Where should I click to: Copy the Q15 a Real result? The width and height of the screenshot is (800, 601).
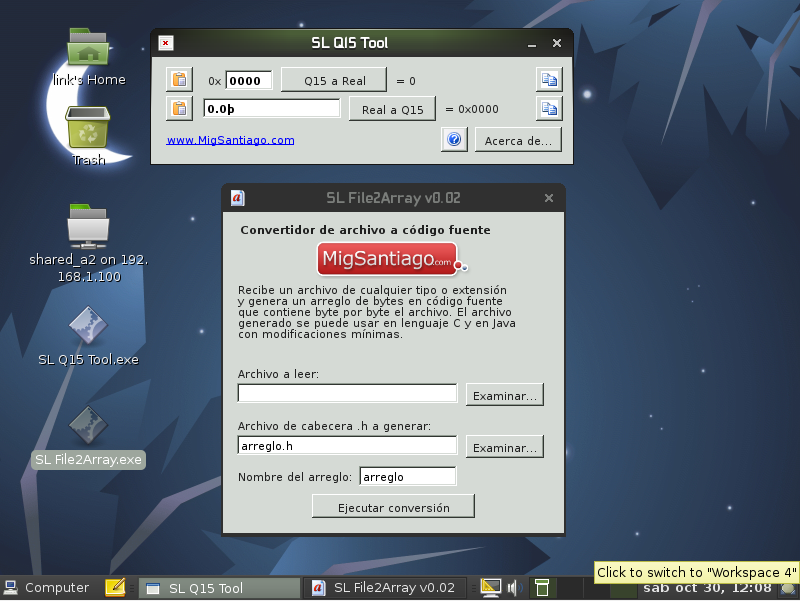tap(549, 79)
